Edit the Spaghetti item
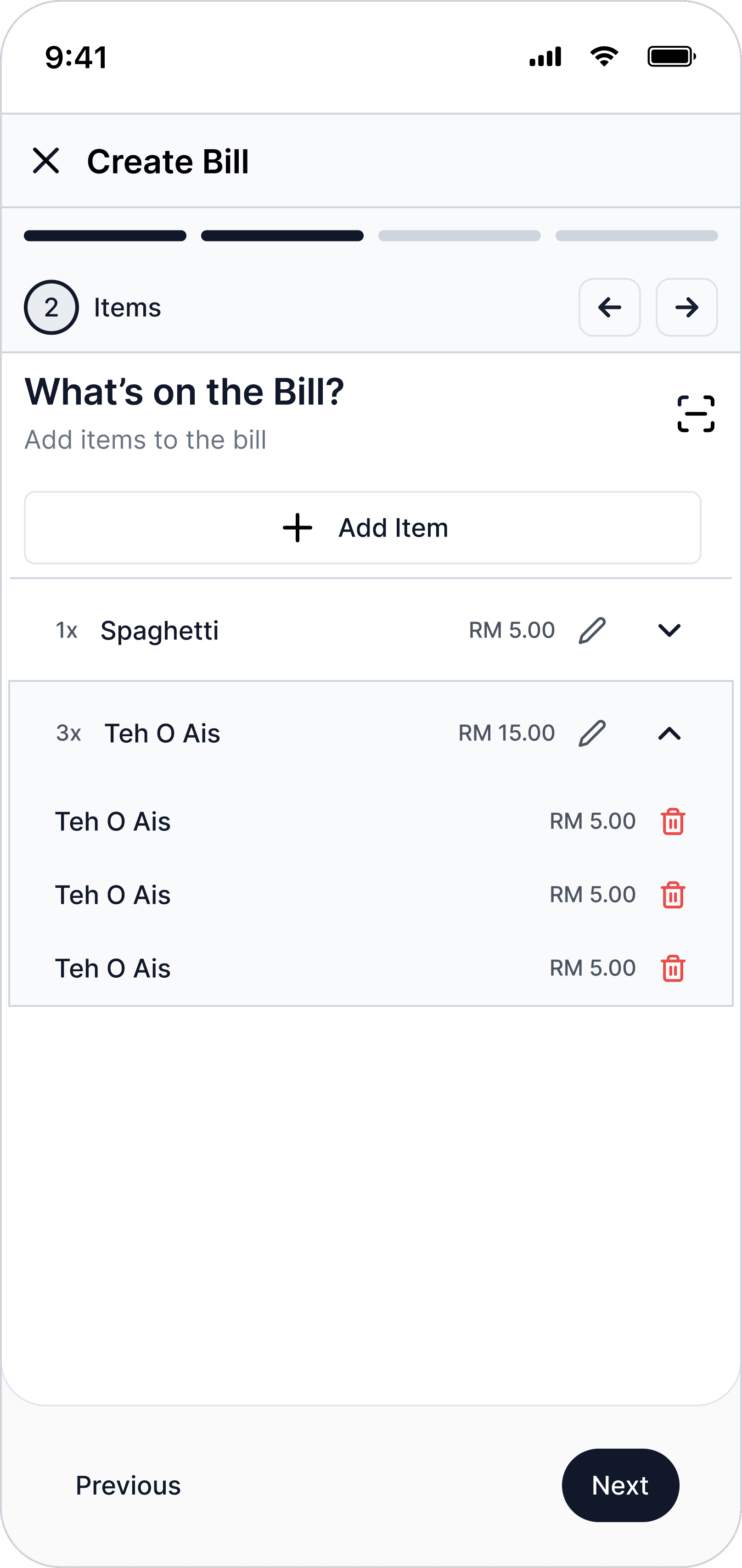The width and height of the screenshot is (742, 1568). pos(592,630)
